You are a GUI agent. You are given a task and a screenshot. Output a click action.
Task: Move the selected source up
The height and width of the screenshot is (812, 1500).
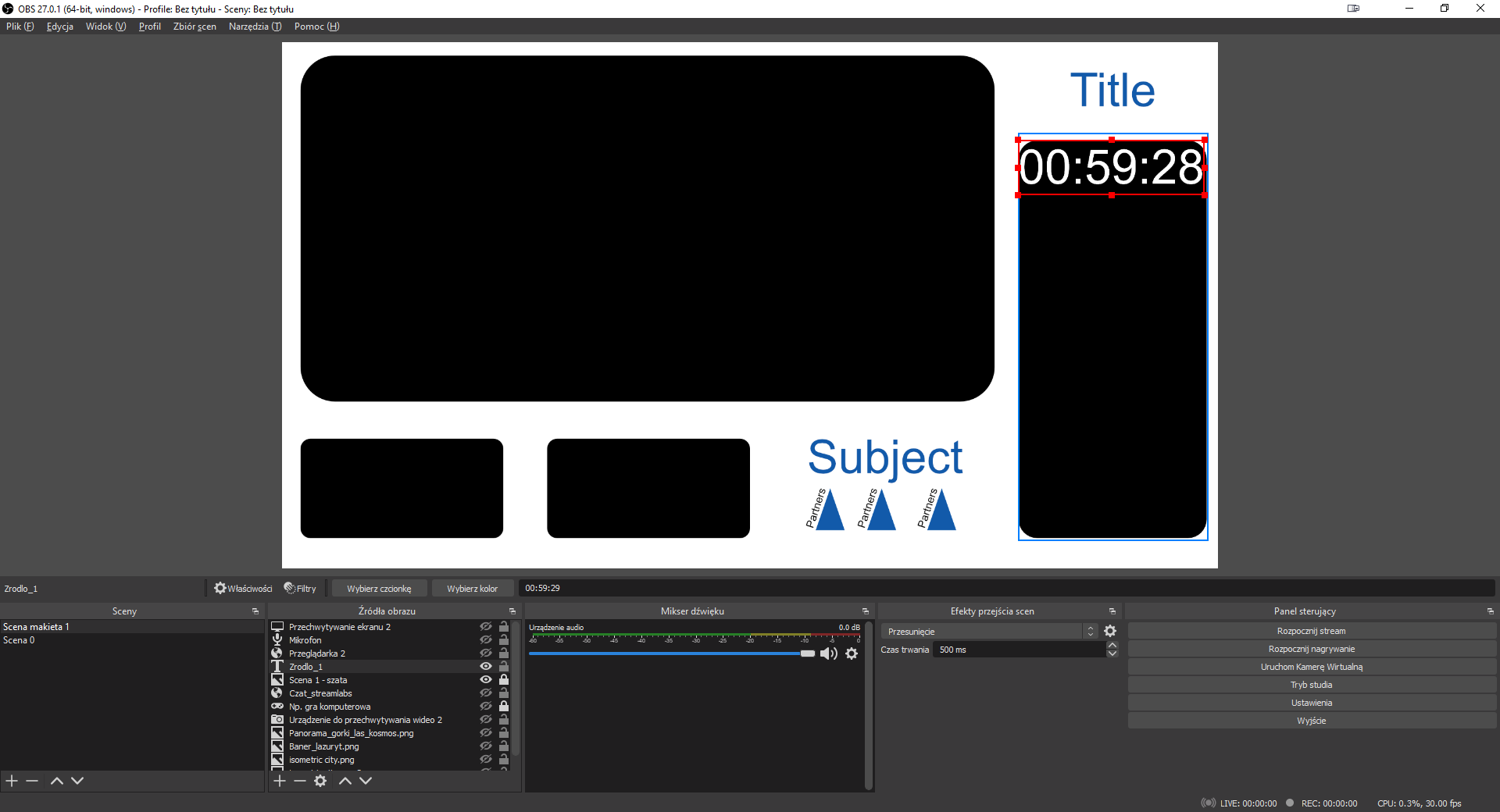(x=345, y=781)
